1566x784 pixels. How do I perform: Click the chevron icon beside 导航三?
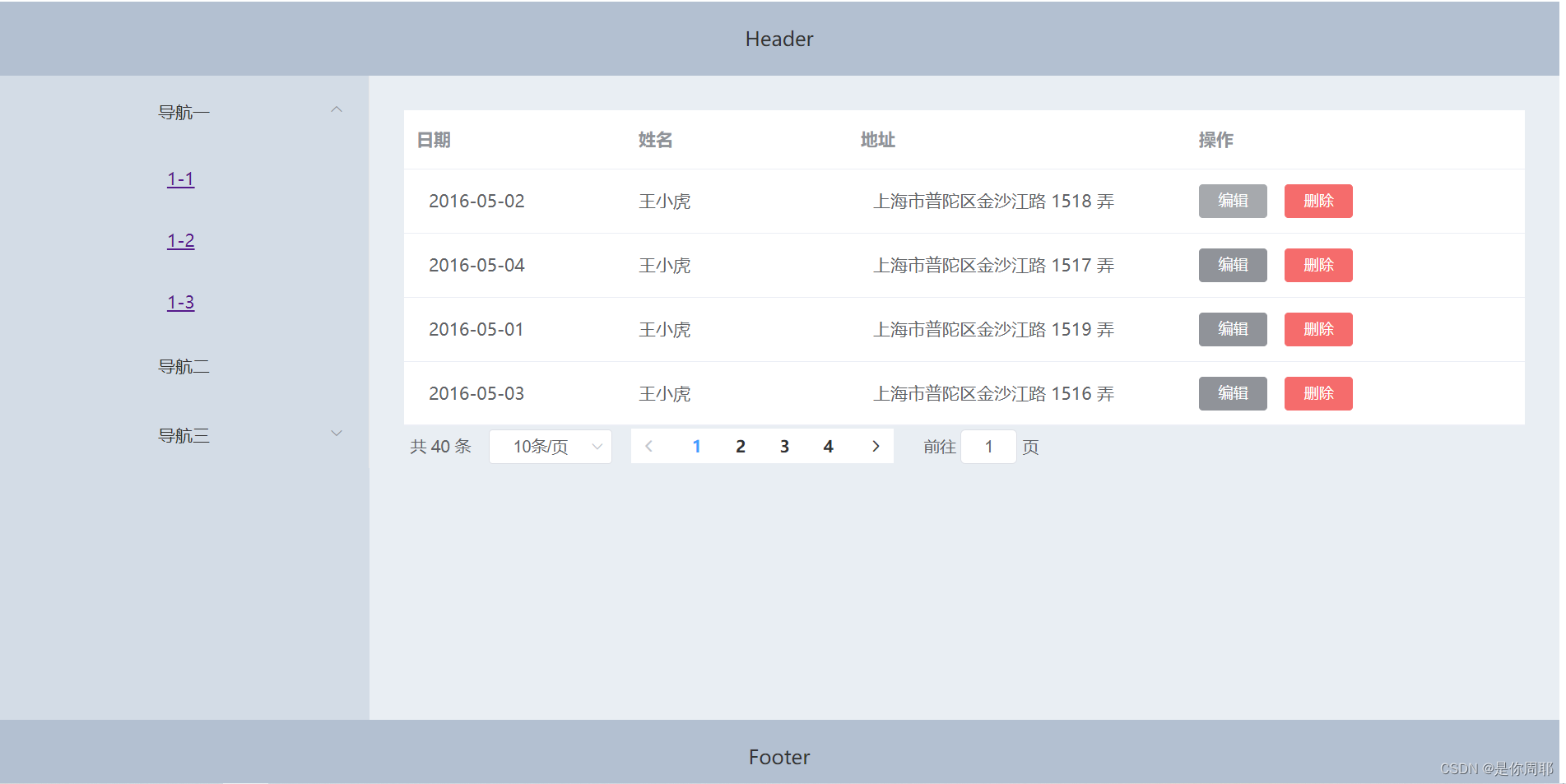coord(336,433)
